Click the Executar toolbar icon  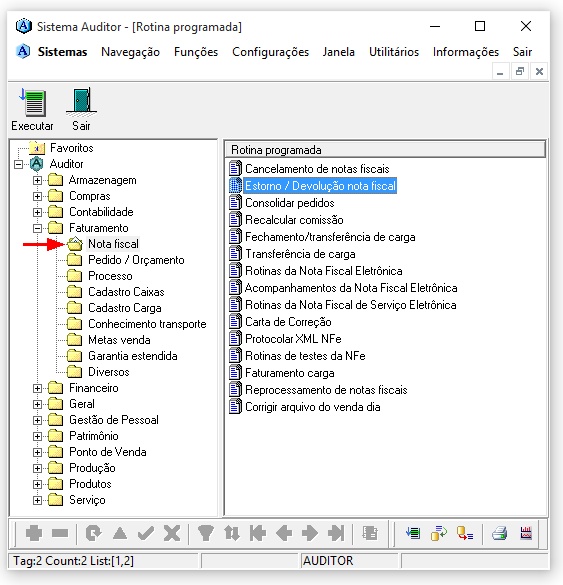tap(33, 102)
